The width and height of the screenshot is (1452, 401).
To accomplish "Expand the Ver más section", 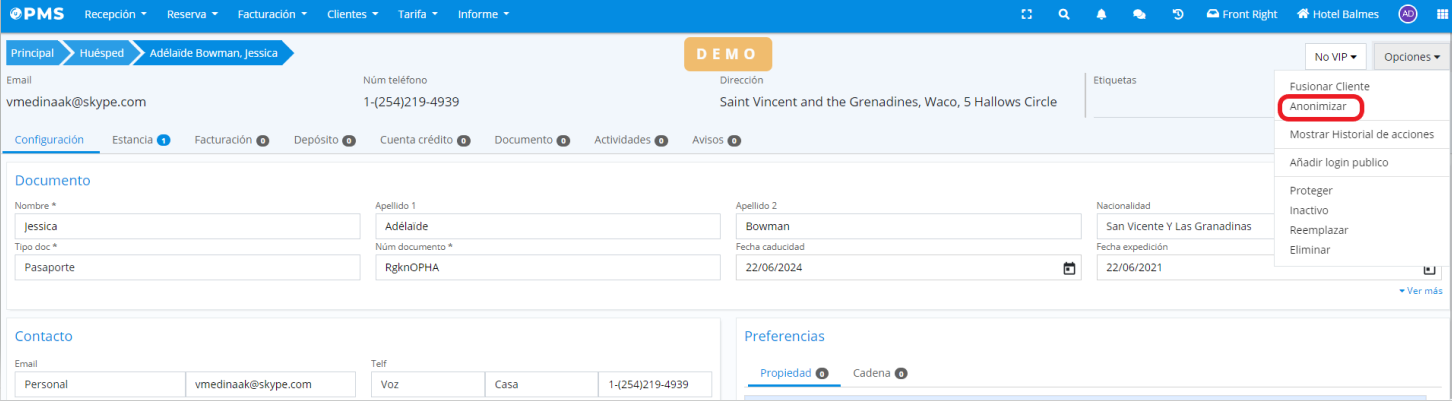I will (x=1421, y=291).
